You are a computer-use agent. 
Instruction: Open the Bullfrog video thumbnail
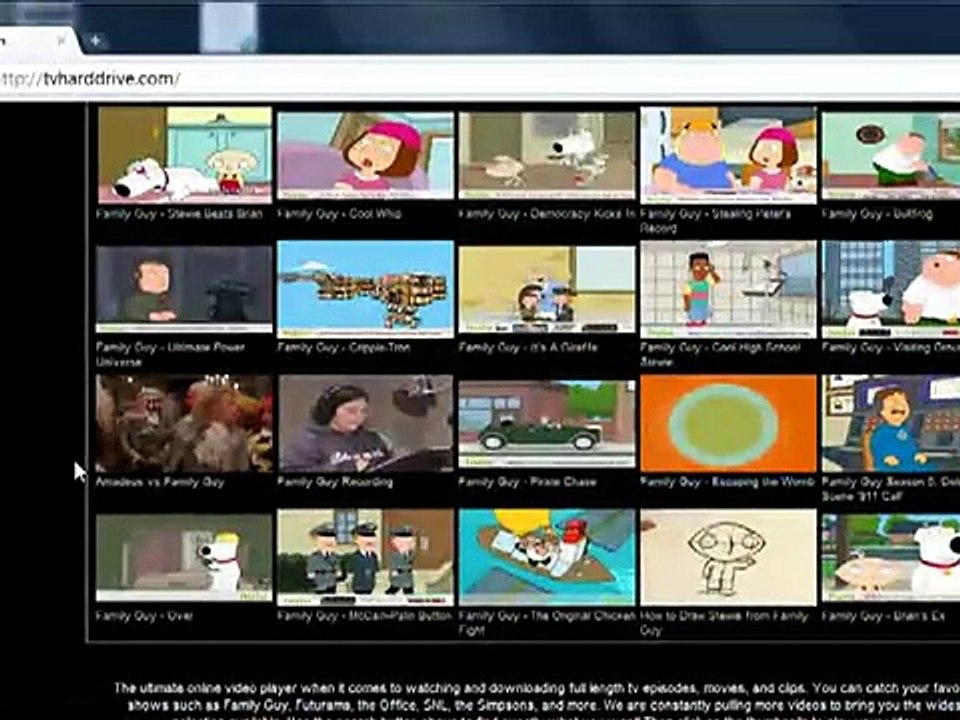click(x=891, y=156)
